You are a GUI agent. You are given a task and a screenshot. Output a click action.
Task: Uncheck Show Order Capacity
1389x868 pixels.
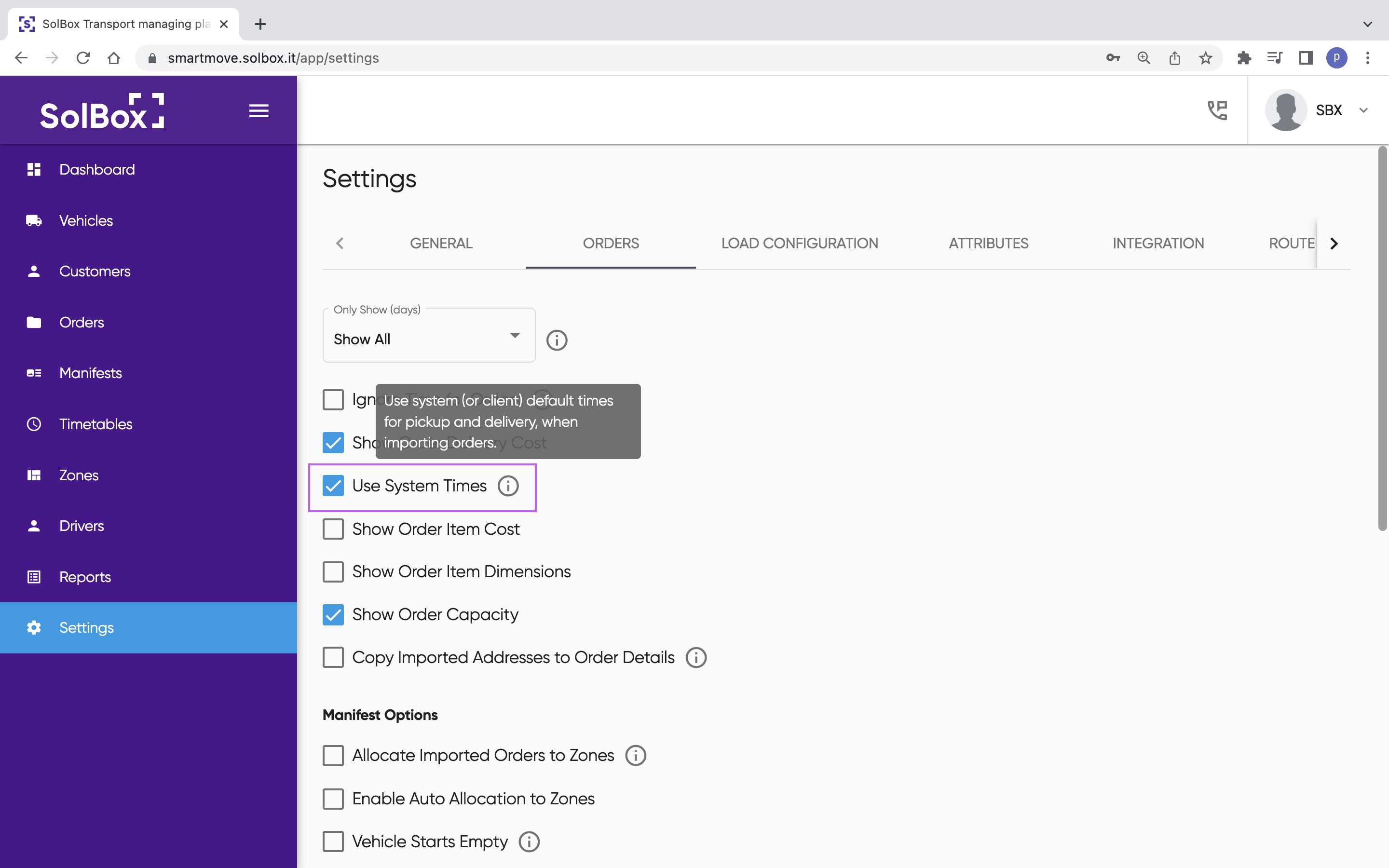333,615
